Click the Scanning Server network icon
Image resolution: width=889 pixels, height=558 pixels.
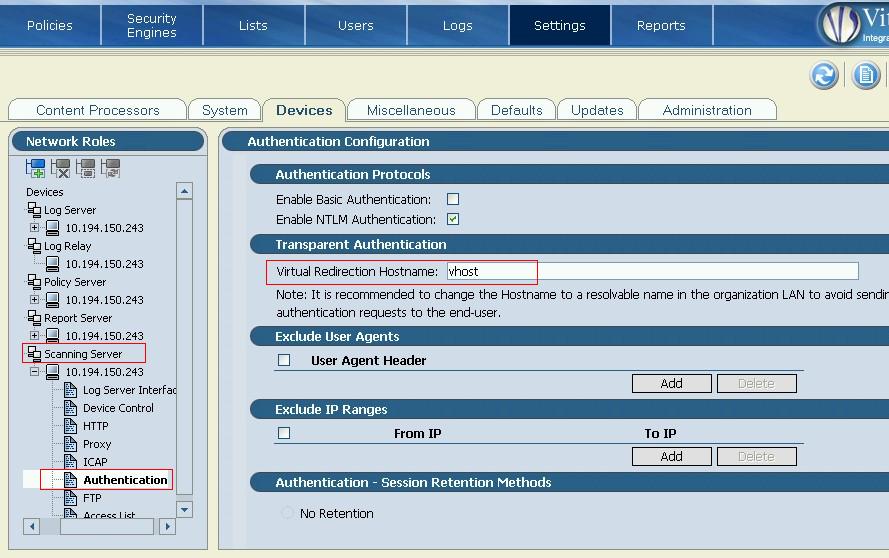coord(34,354)
